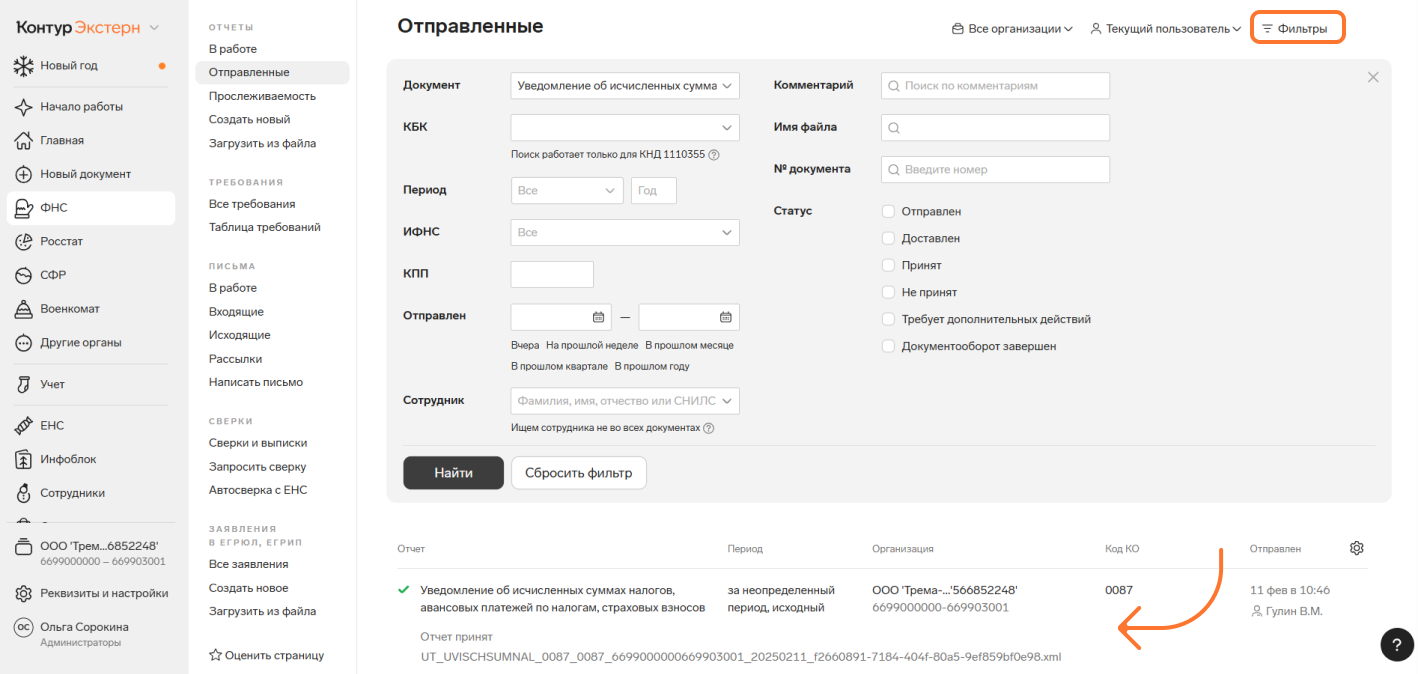
Task: Open calendar for the start sent date
Action: (599, 317)
